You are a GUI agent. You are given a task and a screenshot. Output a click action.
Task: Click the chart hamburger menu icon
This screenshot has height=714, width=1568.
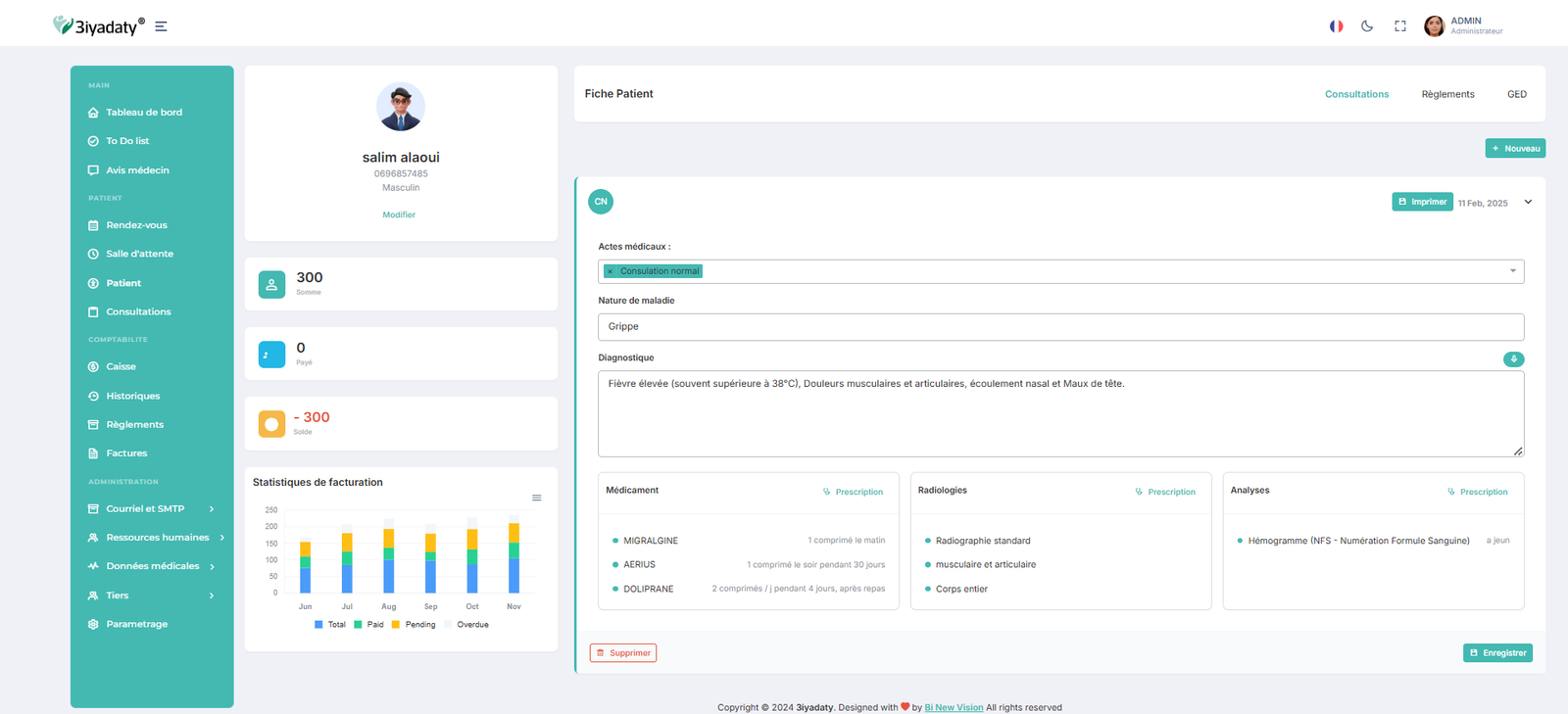tap(537, 499)
